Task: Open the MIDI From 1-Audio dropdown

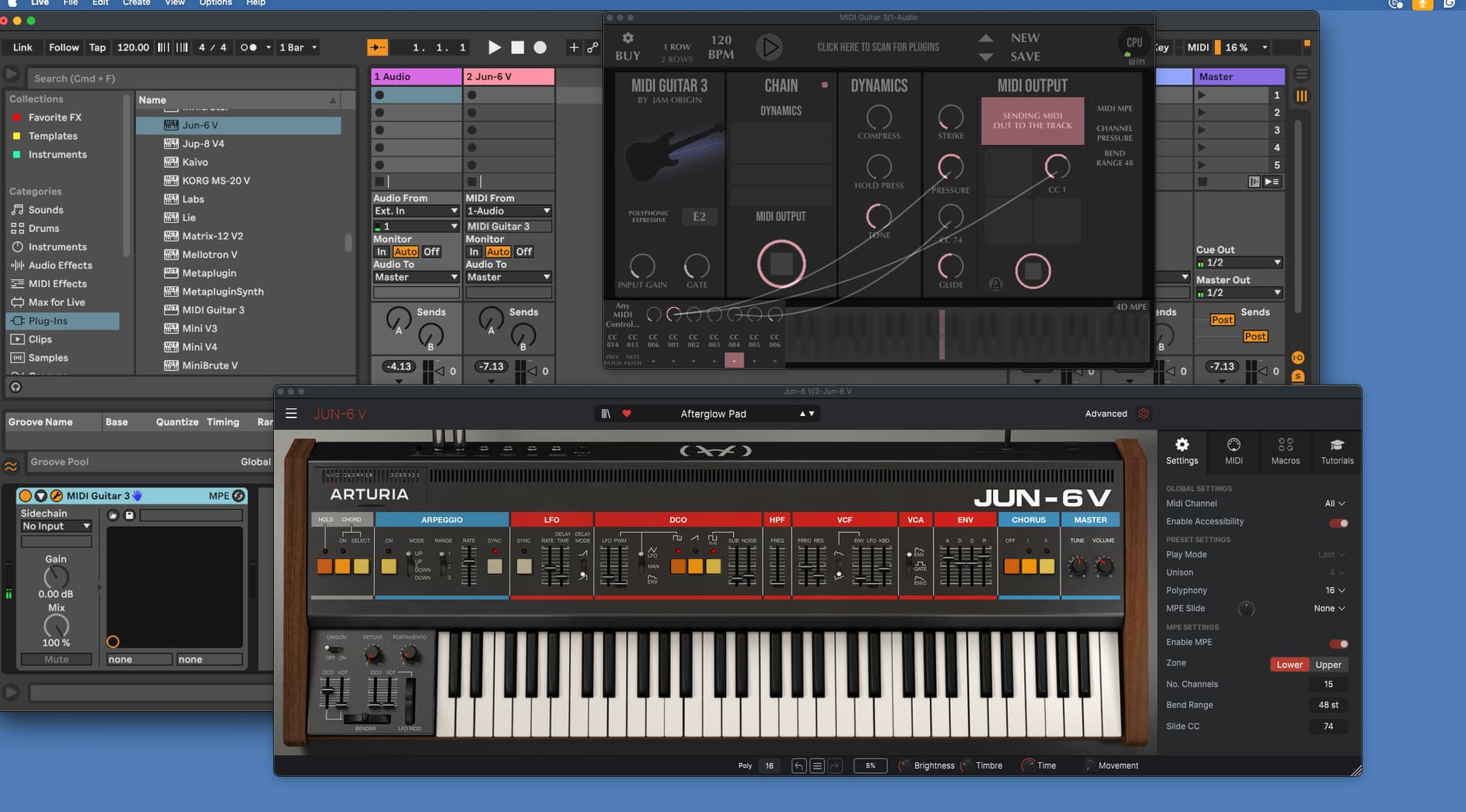Action: click(509, 211)
